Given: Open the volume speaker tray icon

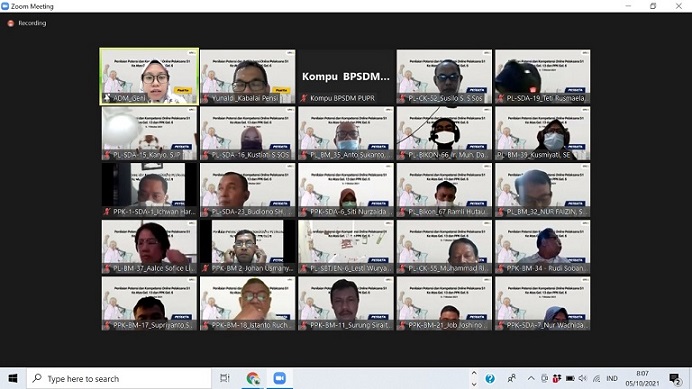Looking at the screenshot, I should (583, 378).
